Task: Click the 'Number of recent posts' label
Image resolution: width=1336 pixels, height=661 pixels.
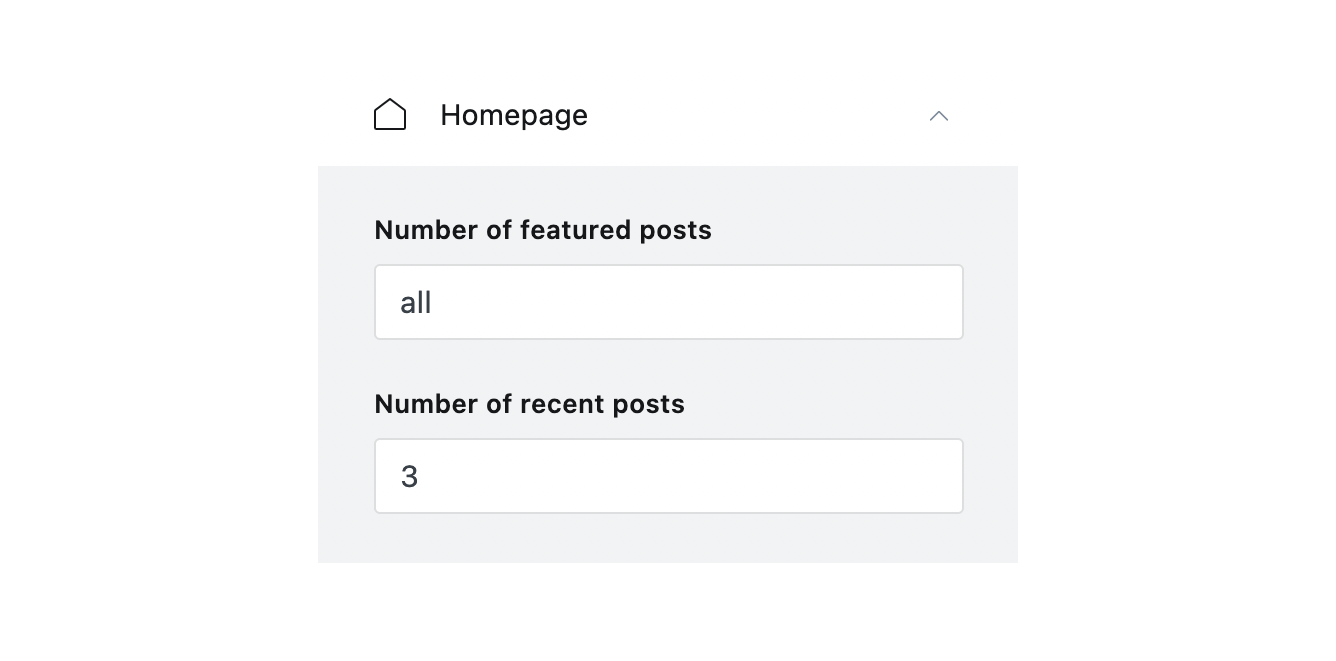Action: [529, 404]
